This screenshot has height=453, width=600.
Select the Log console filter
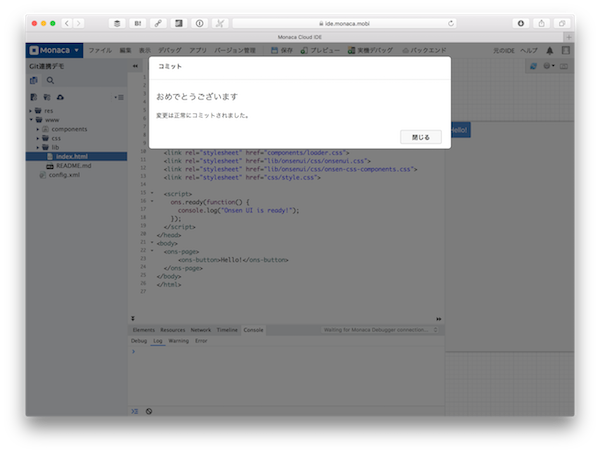pos(158,341)
